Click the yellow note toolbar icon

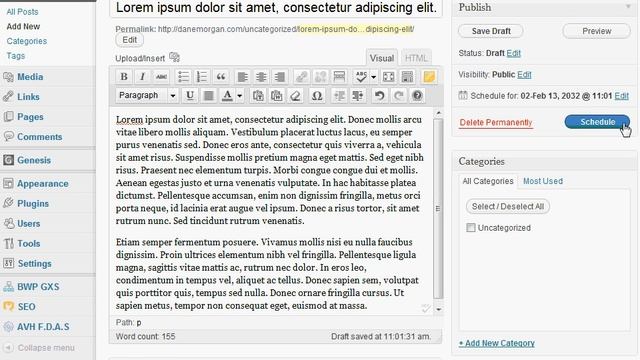pos(429,76)
